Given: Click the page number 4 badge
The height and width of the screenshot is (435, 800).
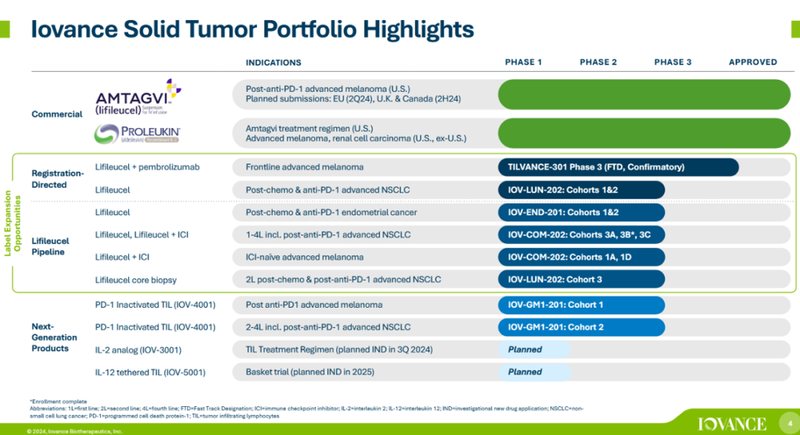Looking at the screenshot, I should point(787,422).
